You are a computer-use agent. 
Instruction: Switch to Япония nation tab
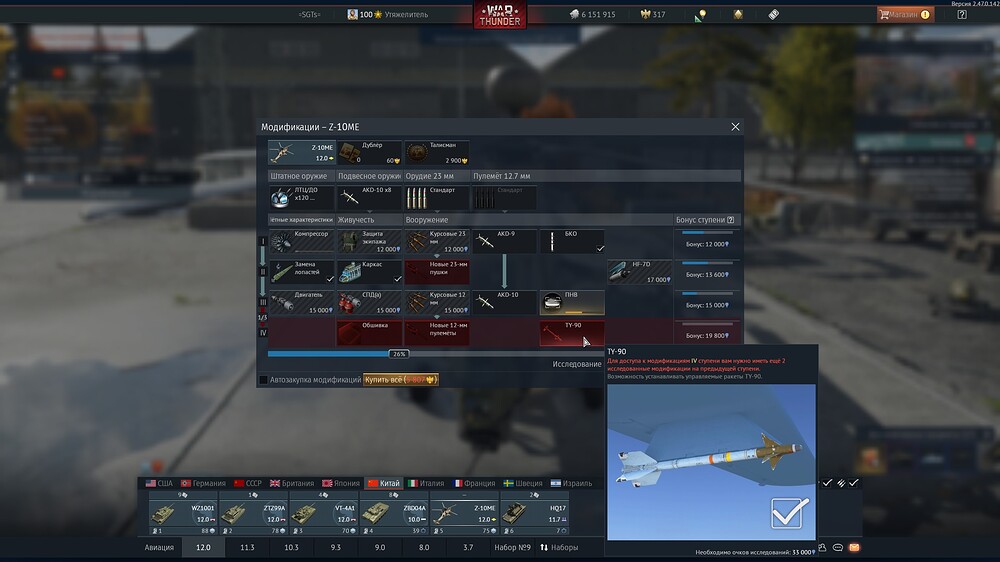coord(341,483)
